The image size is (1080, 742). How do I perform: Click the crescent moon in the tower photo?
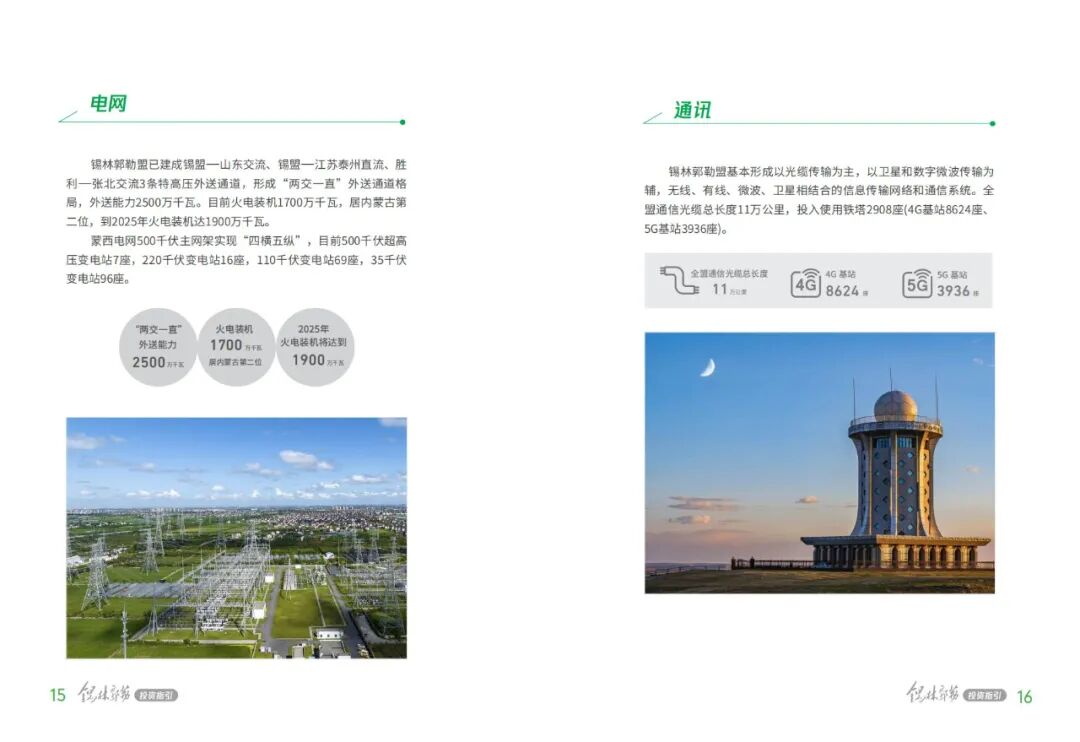click(x=707, y=368)
